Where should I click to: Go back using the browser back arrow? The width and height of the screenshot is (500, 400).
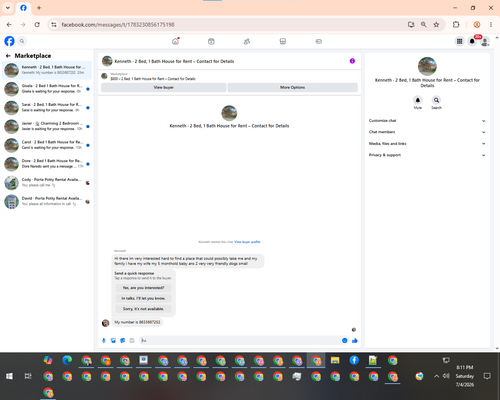(x=9, y=25)
